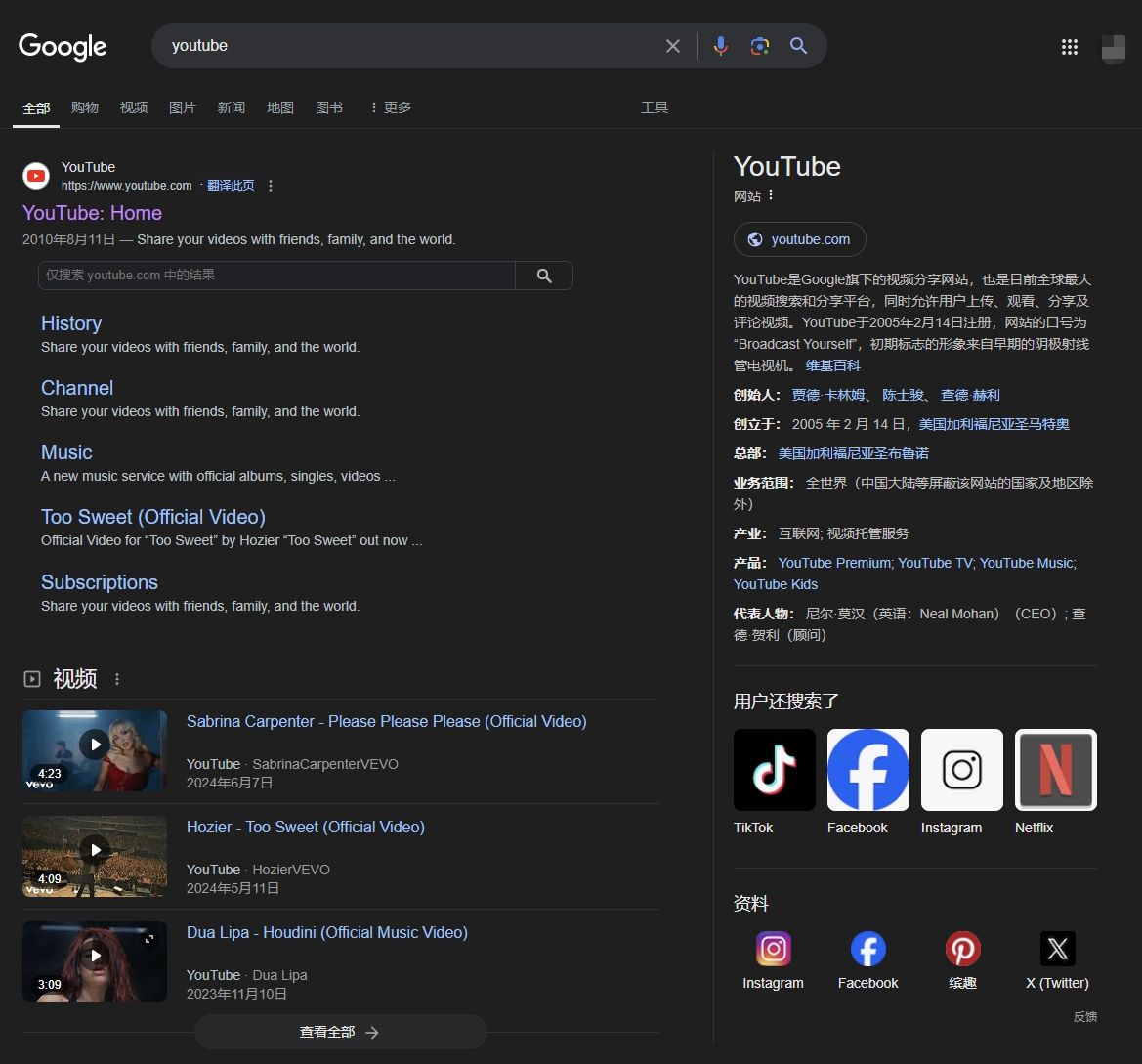Clear the search box text
1142x1064 pixels.
click(x=673, y=46)
